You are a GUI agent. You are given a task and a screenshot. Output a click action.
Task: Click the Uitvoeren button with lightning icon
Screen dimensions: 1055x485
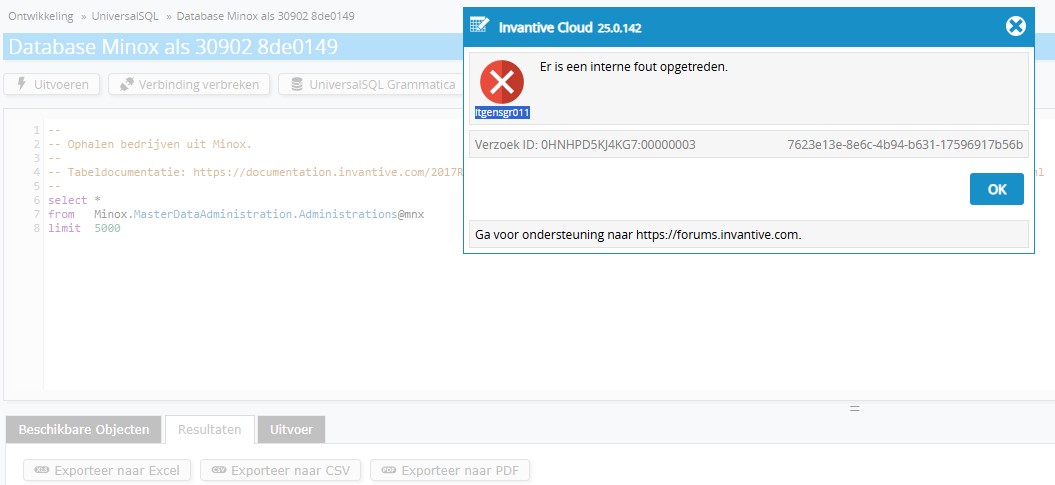(x=52, y=85)
